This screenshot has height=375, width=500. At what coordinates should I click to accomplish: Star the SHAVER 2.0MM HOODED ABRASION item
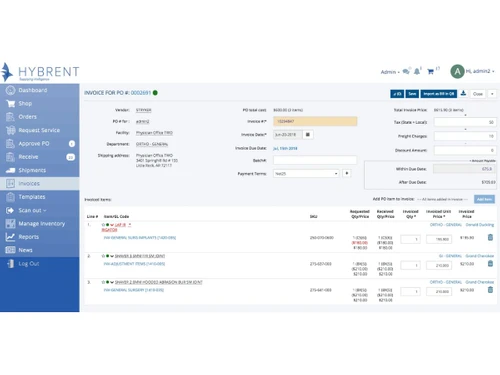[103, 282]
